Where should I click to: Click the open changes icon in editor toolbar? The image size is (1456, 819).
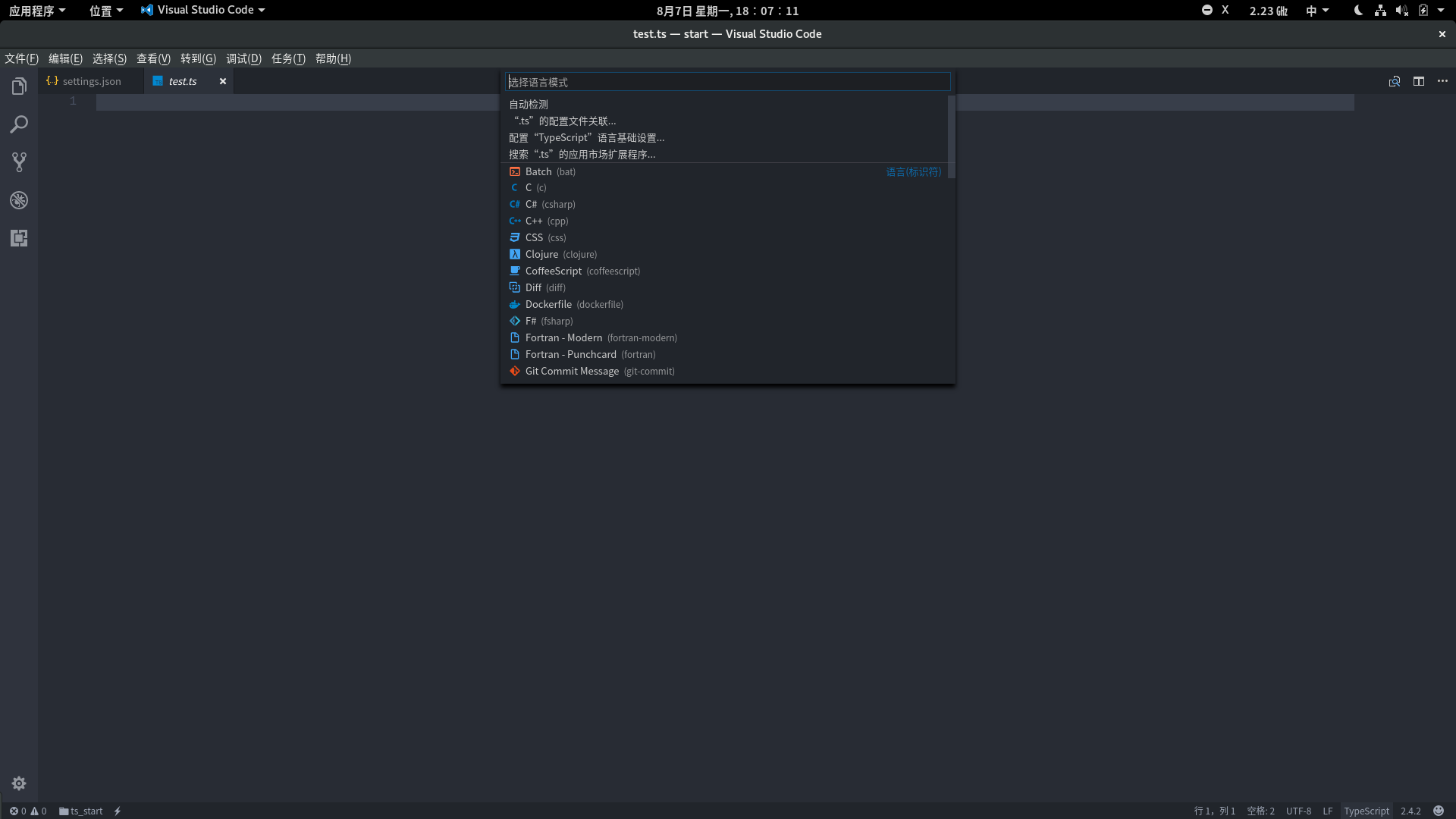pos(1395,81)
